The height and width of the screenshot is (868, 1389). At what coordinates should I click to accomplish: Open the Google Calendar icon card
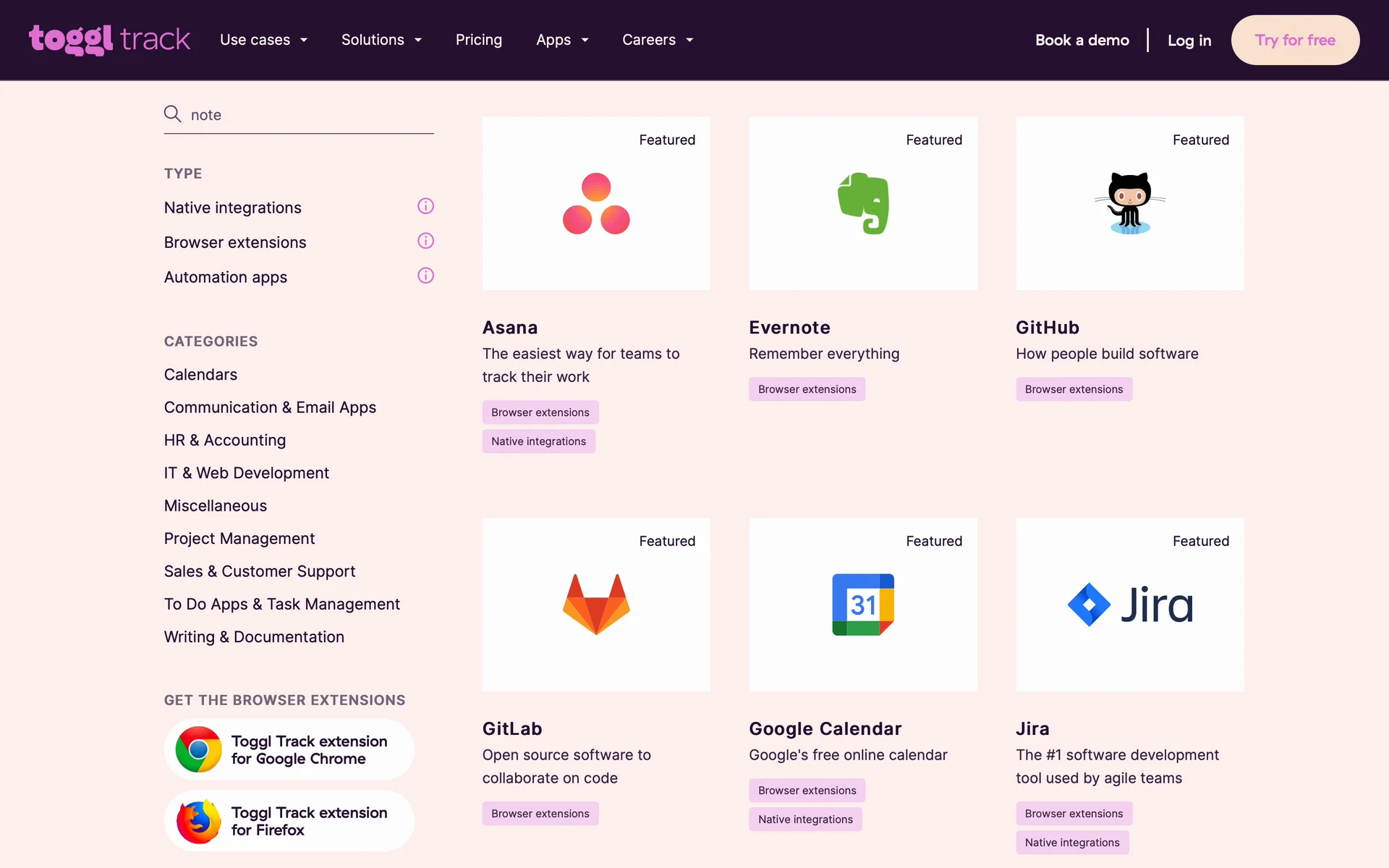[x=862, y=605]
